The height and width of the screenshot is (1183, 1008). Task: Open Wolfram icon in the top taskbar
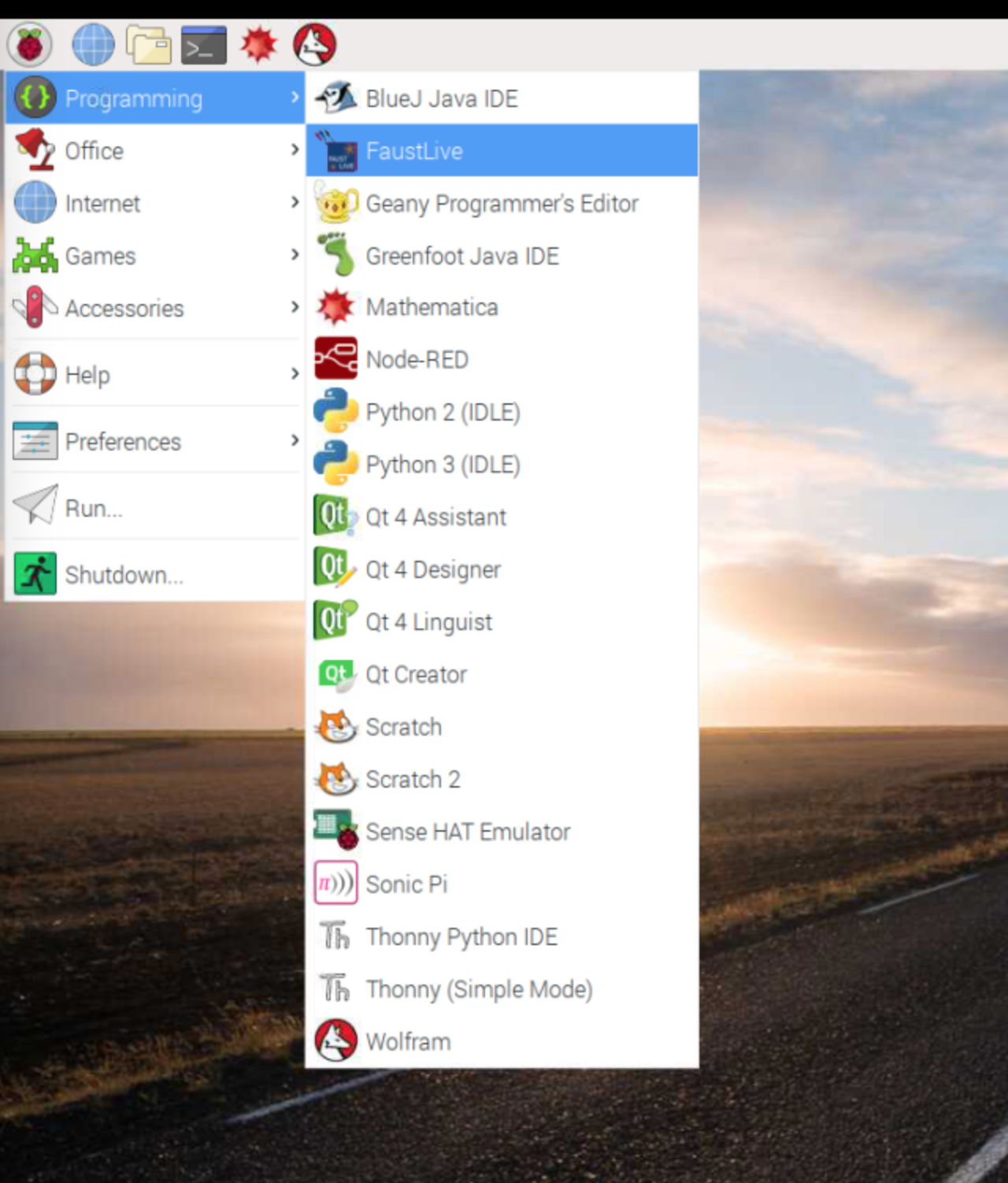315,44
